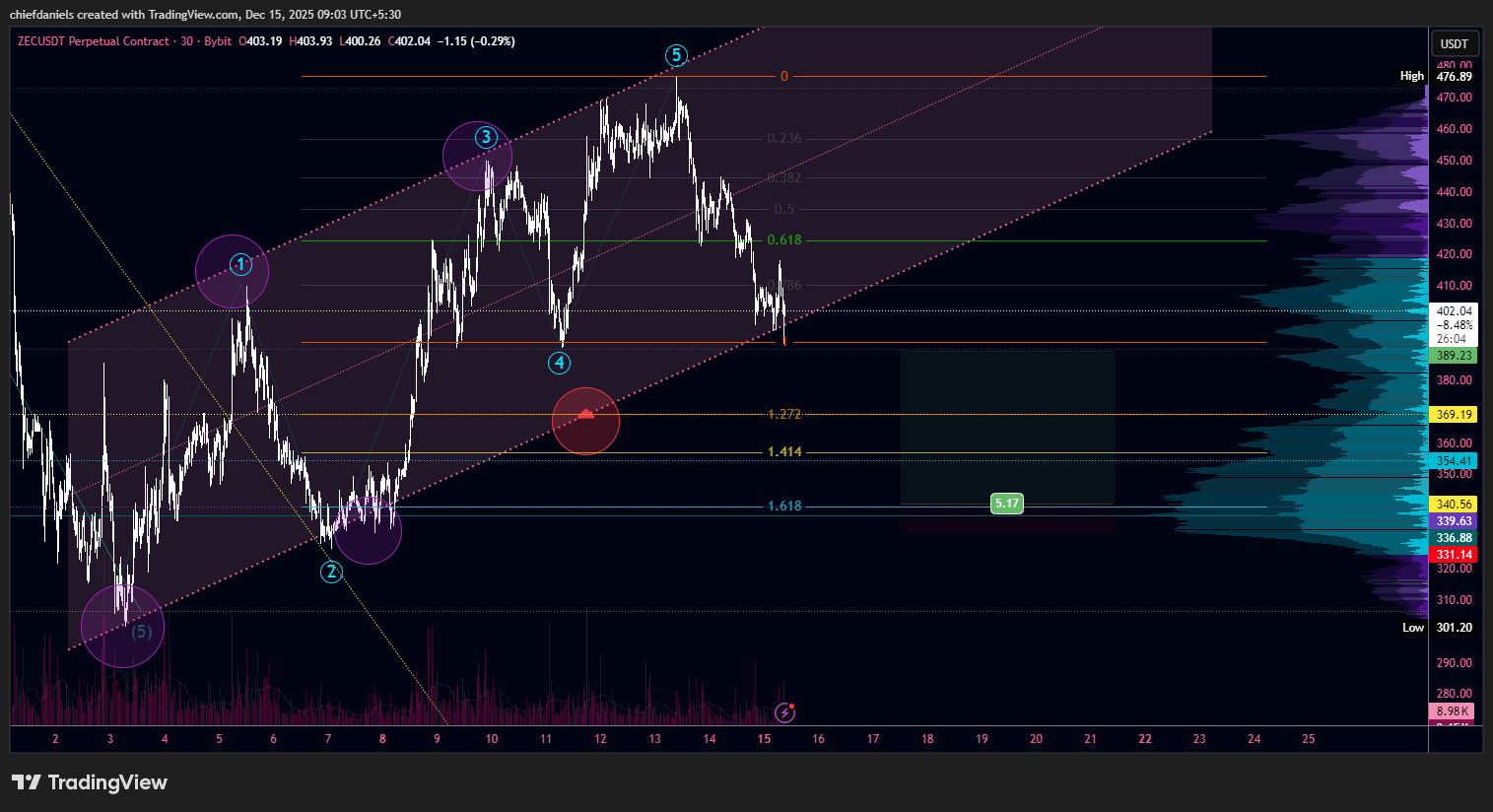
Task: Open the USDT currency selector
Action: [x=1455, y=43]
